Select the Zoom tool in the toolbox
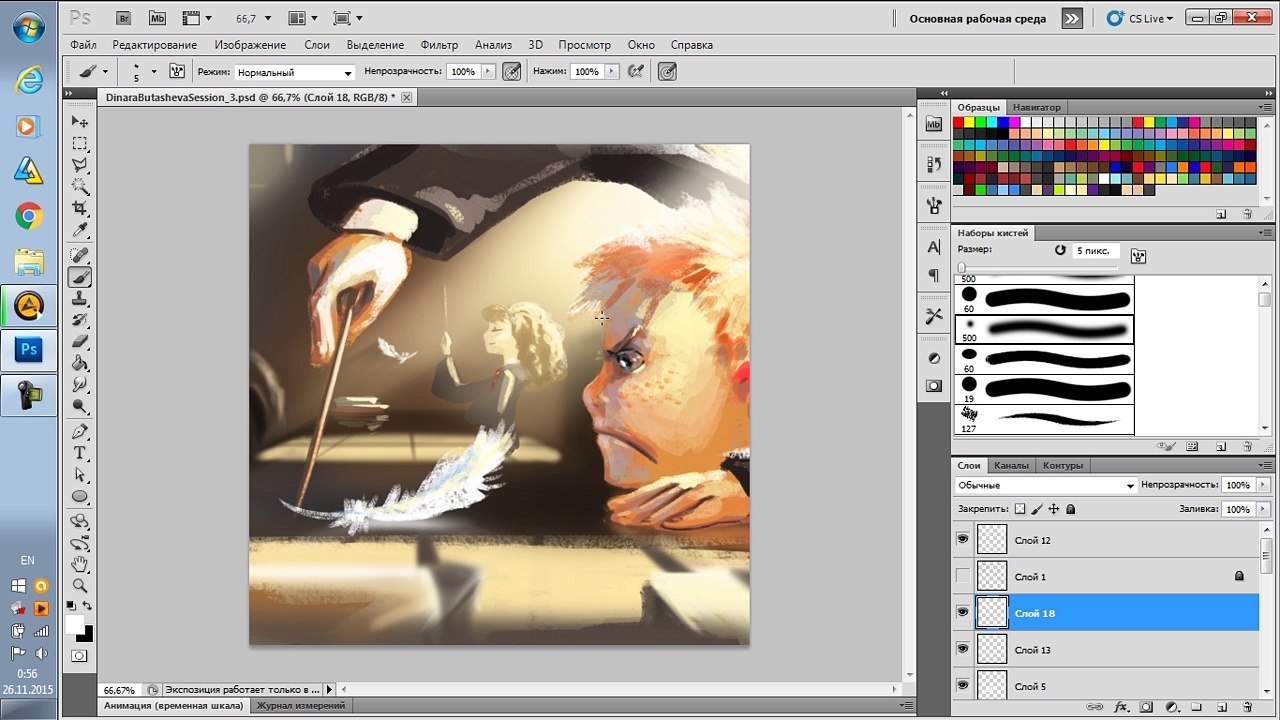Screen dimensions: 1280x720 [x=80, y=587]
